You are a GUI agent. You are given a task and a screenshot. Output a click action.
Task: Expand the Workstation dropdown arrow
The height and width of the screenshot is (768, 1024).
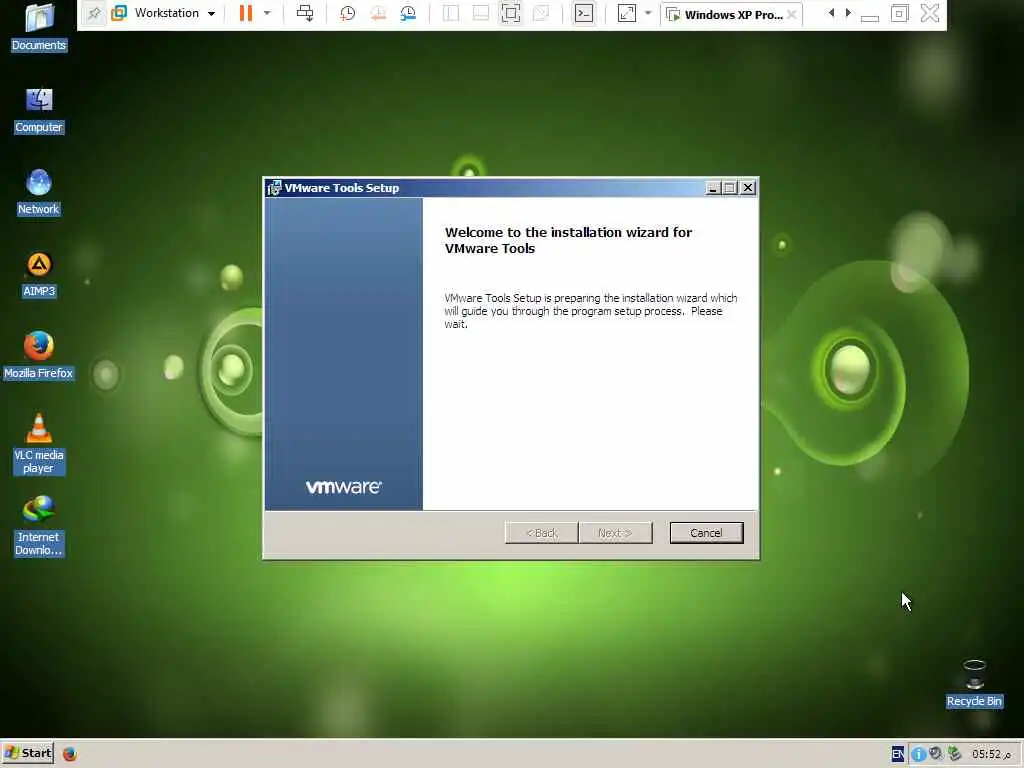[211, 14]
